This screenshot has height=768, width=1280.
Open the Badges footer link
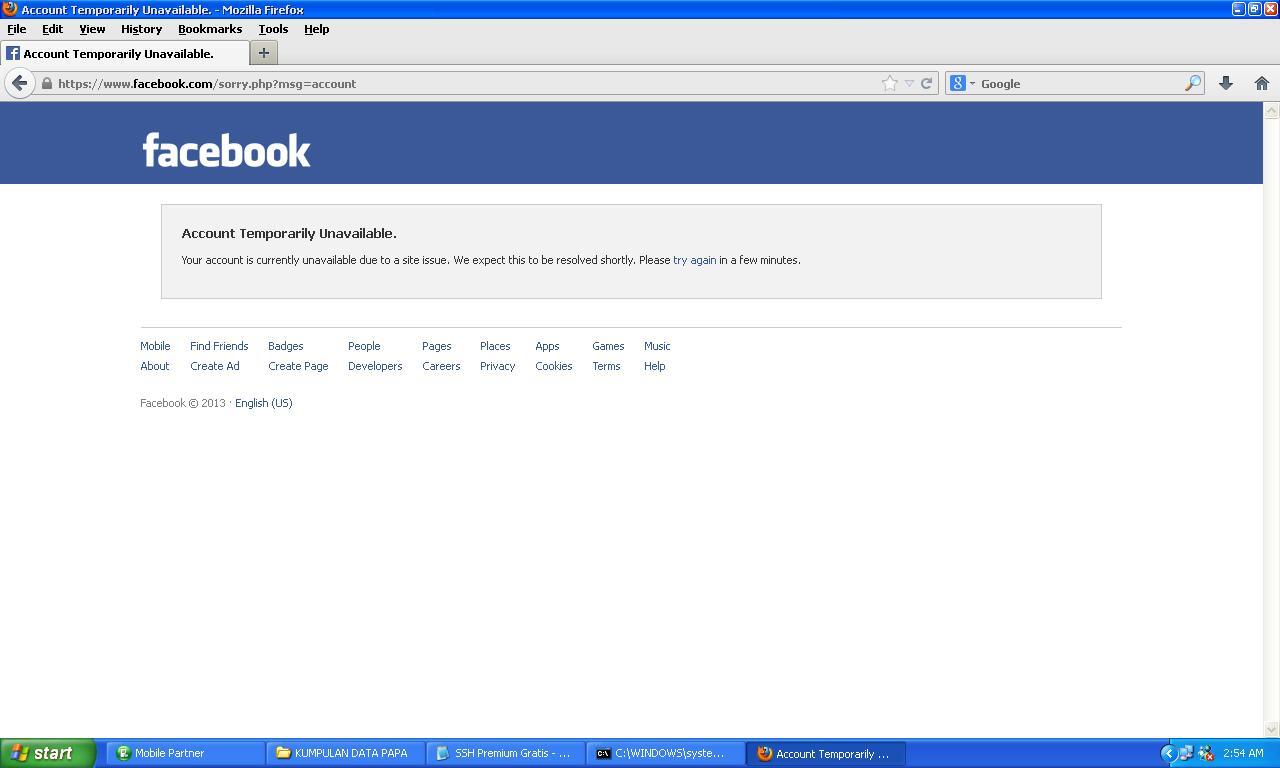coord(286,346)
